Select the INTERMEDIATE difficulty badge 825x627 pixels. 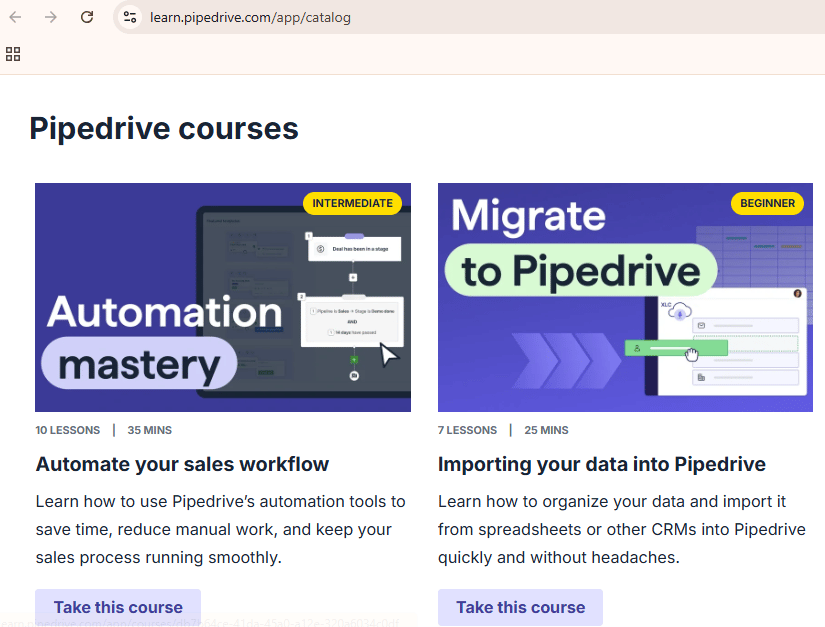coord(352,202)
